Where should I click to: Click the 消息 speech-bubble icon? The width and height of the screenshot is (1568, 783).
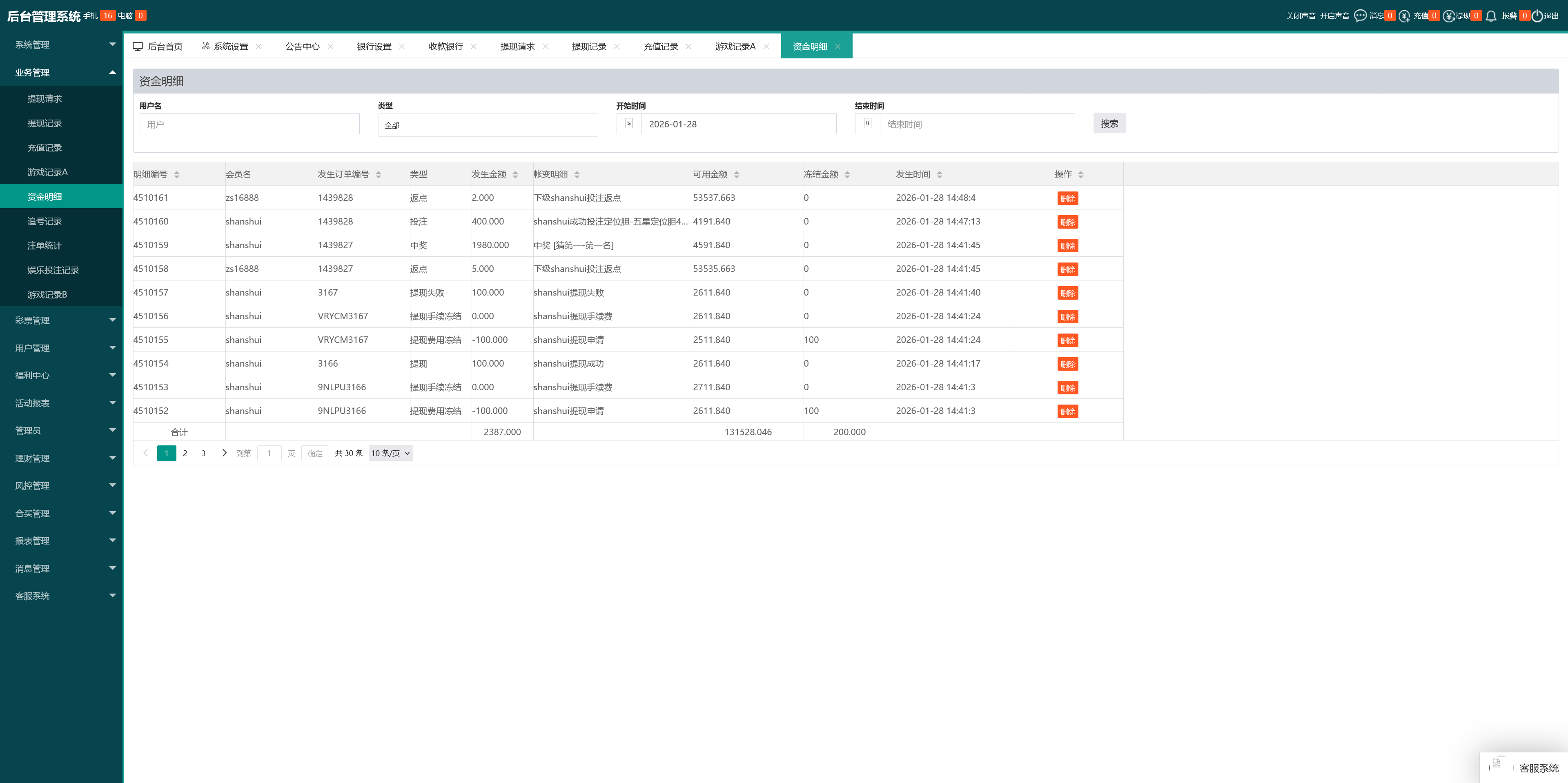1360,16
